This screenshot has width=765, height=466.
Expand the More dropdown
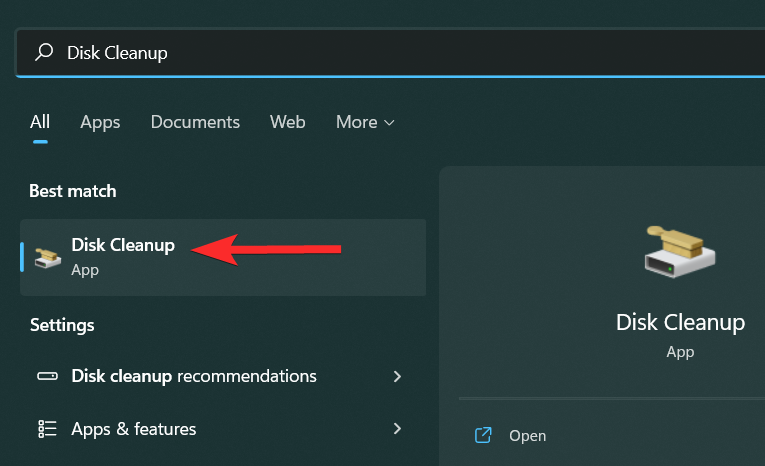[365, 122]
